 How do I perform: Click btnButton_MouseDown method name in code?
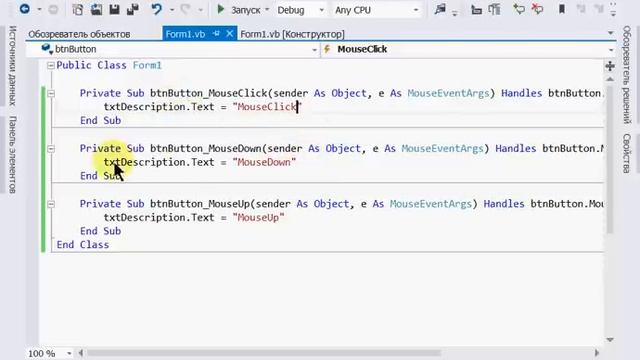click(206, 149)
